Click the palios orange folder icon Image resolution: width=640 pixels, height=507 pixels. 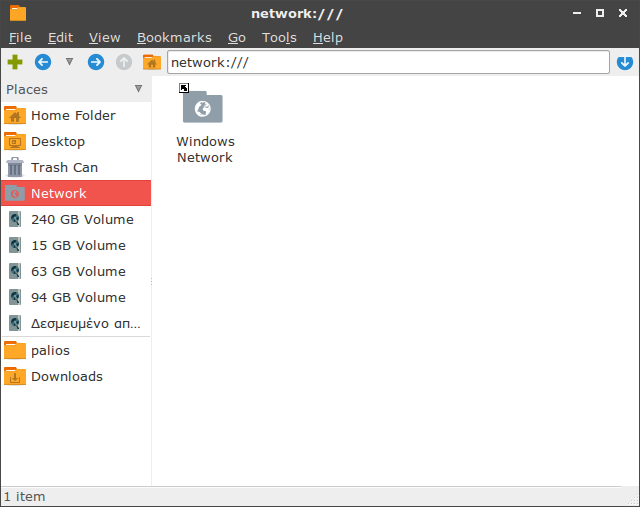click(x=15, y=350)
